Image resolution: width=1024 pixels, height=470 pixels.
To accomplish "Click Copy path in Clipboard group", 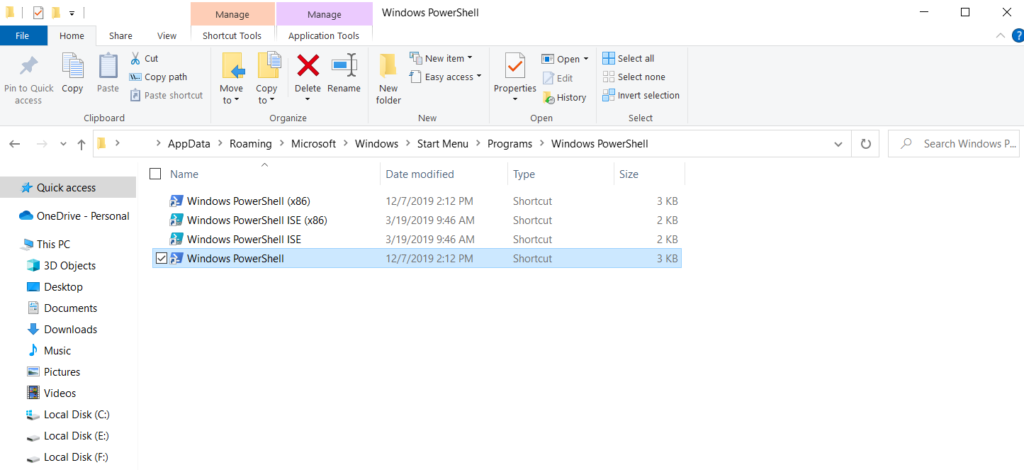I will coord(158,77).
